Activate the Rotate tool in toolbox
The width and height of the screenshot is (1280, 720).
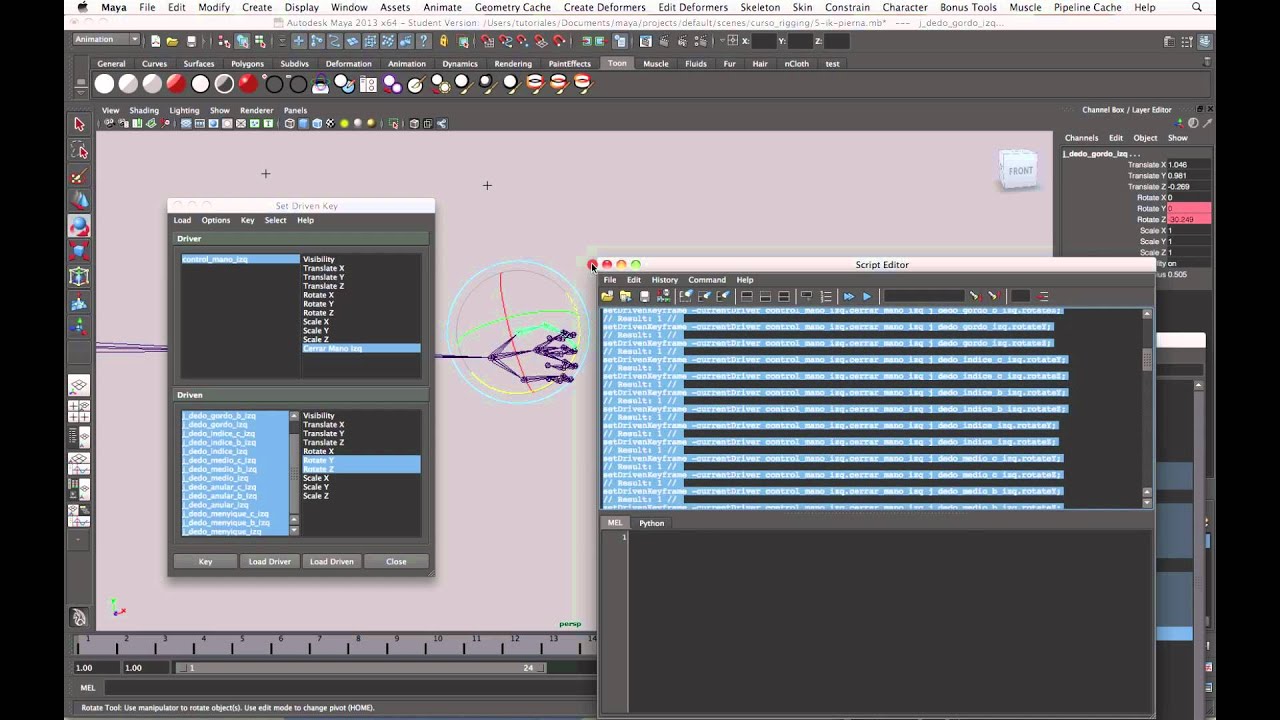79,227
